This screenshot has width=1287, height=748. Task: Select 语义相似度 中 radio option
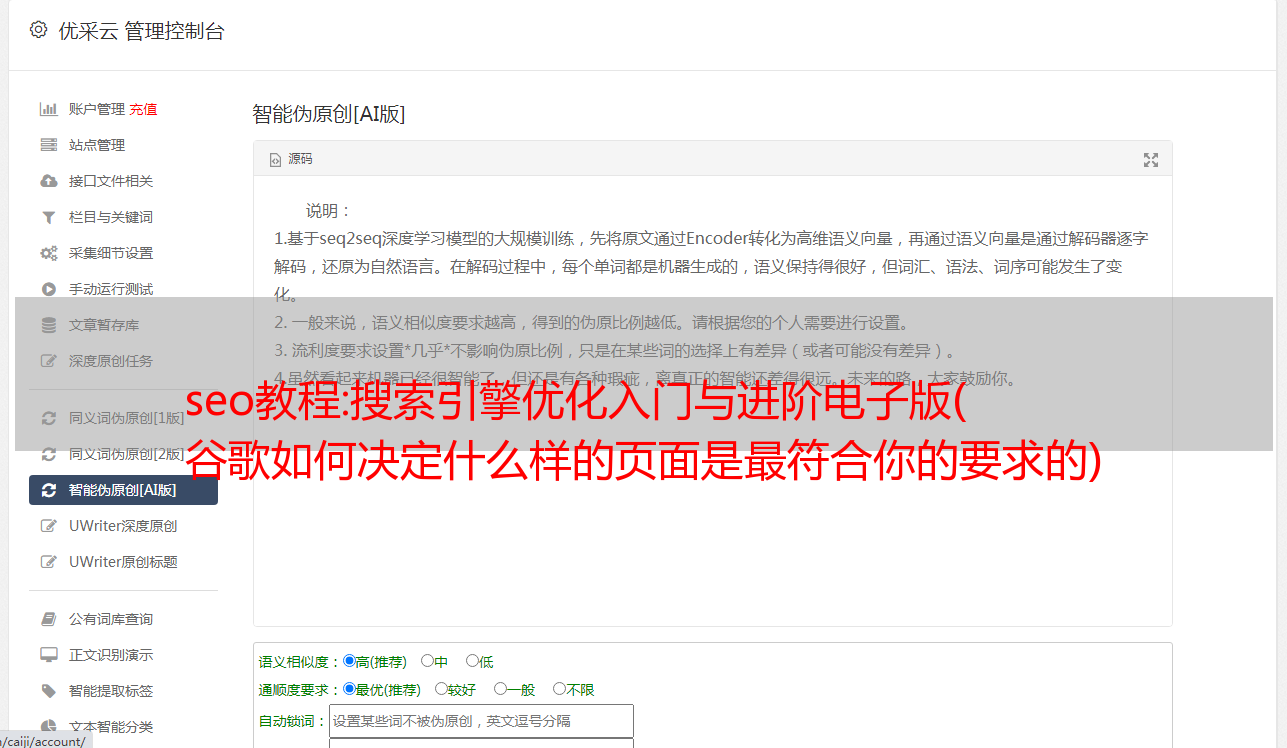click(x=427, y=661)
